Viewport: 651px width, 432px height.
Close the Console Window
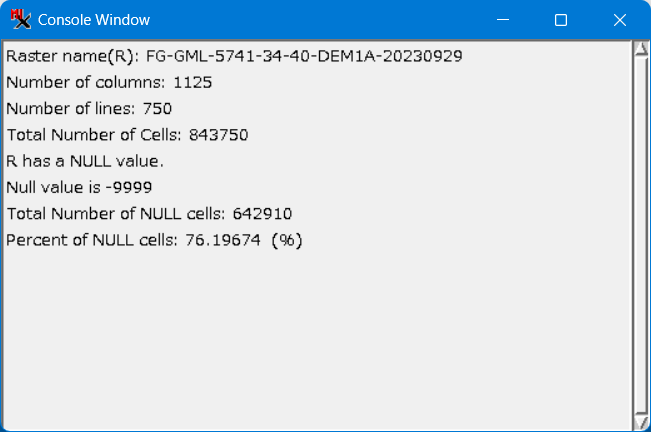[619, 20]
